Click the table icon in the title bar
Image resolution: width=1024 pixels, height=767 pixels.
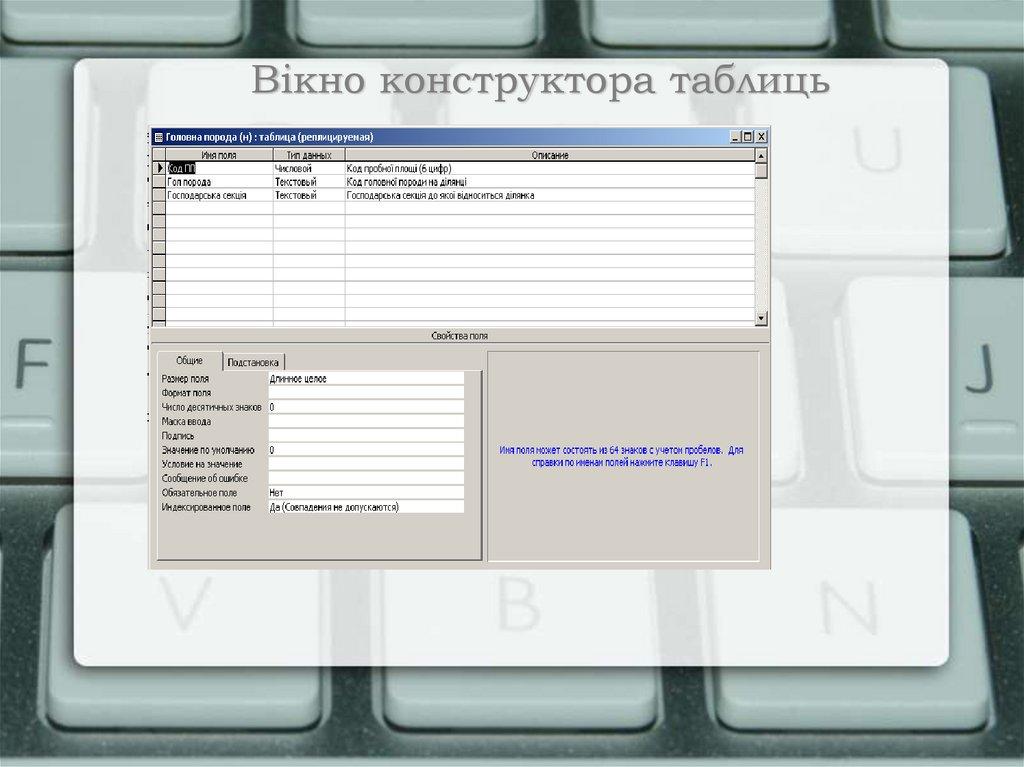click(158, 137)
